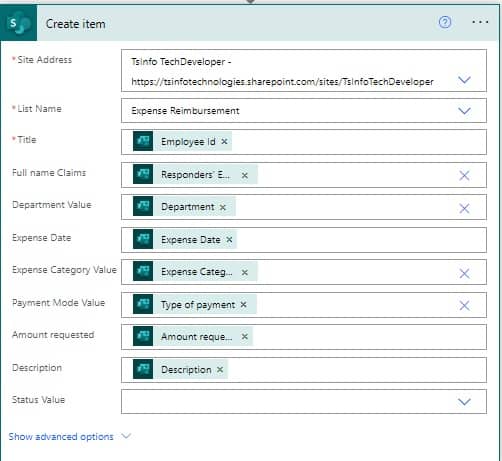Expand the List Name dropdown
This screenshot has width=502, height=461.
pos(464,111)
